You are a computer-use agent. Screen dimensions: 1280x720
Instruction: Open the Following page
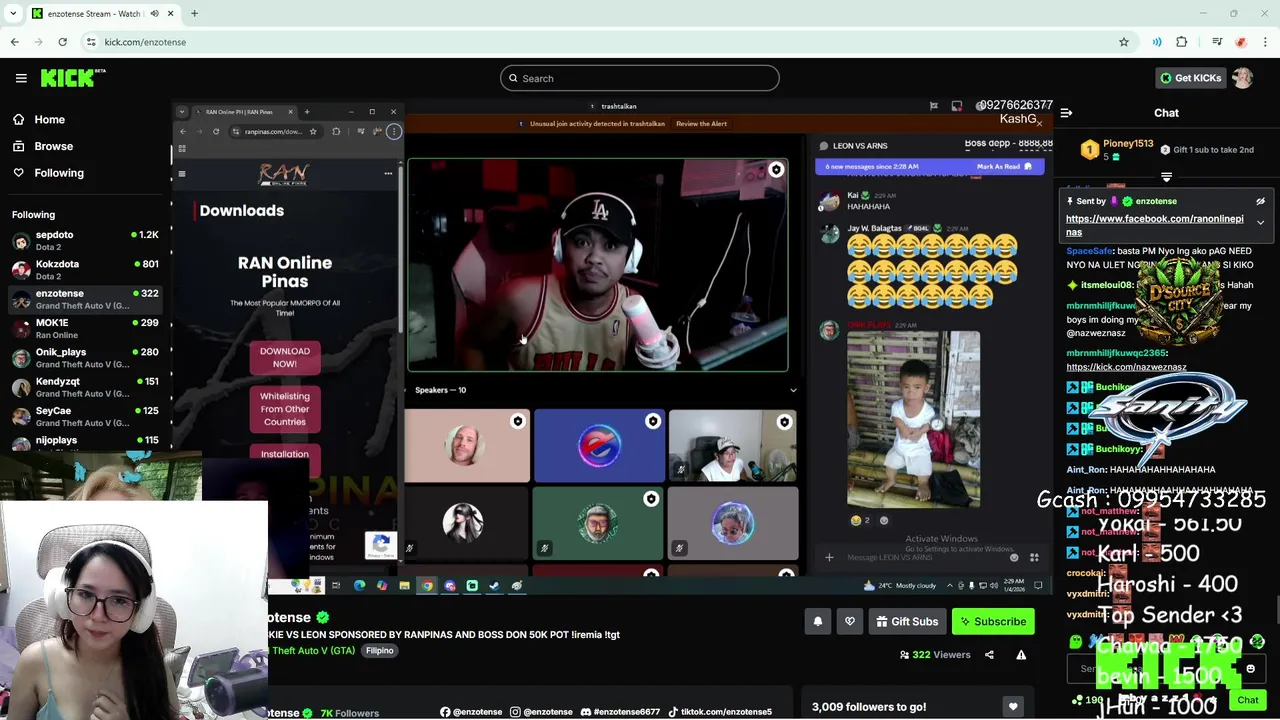pos(59,173)
